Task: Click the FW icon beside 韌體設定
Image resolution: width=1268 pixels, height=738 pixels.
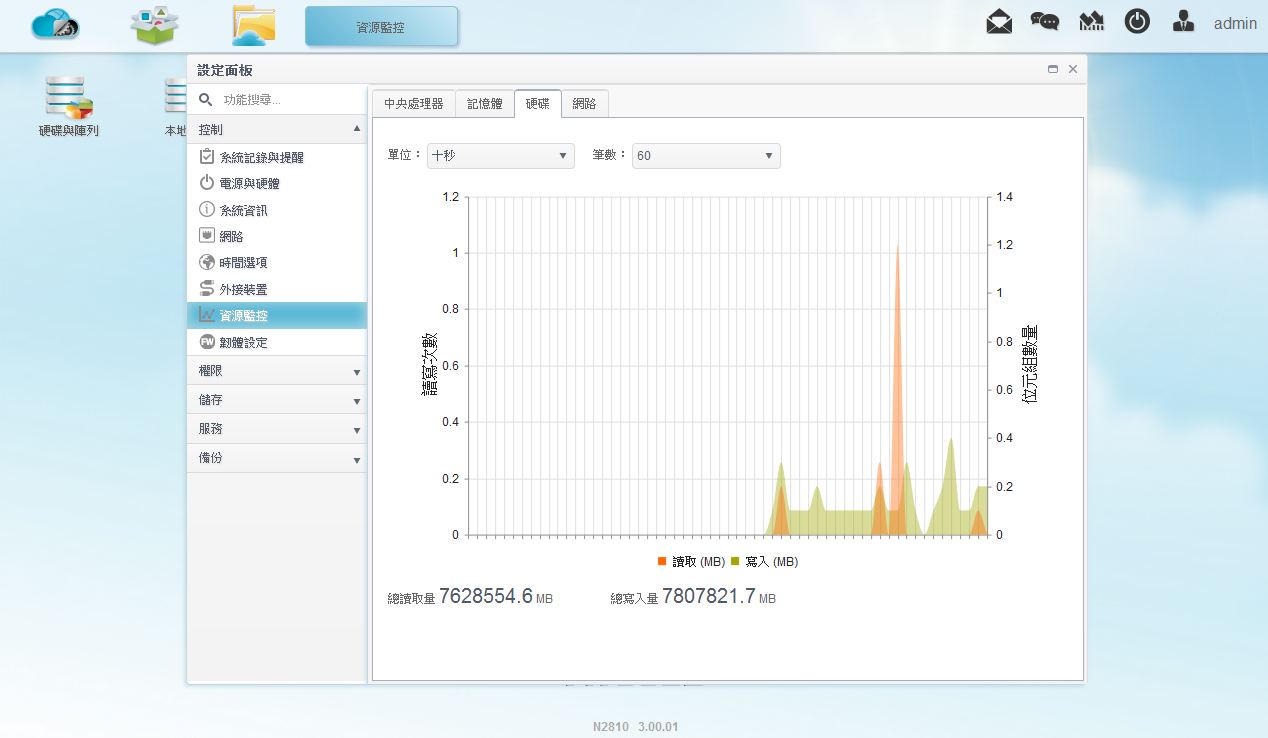Action: click(x=207, y=341)
